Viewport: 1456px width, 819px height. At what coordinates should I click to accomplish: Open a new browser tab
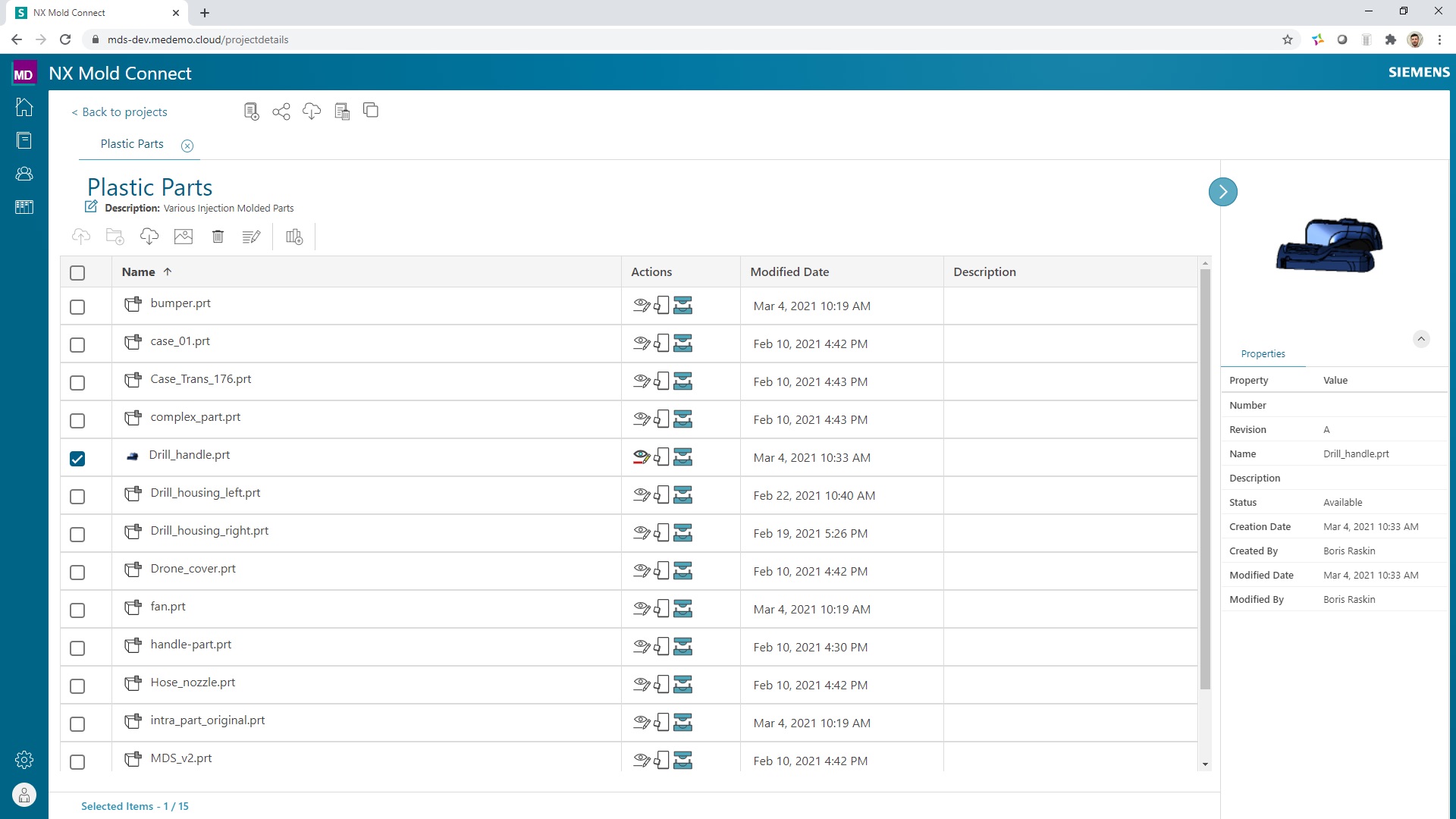205,13
